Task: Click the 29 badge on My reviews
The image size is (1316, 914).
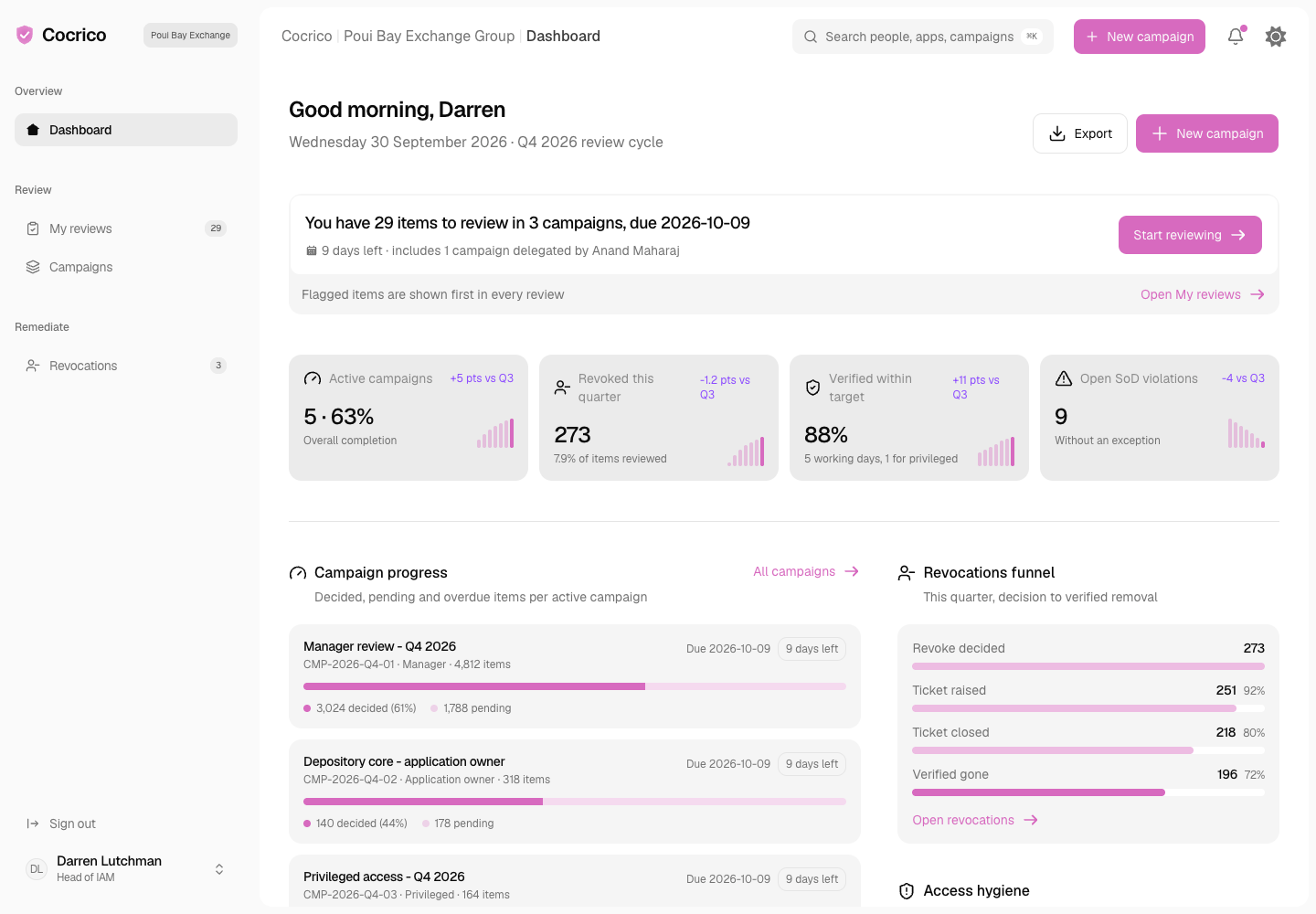Action: coord(216,228)
